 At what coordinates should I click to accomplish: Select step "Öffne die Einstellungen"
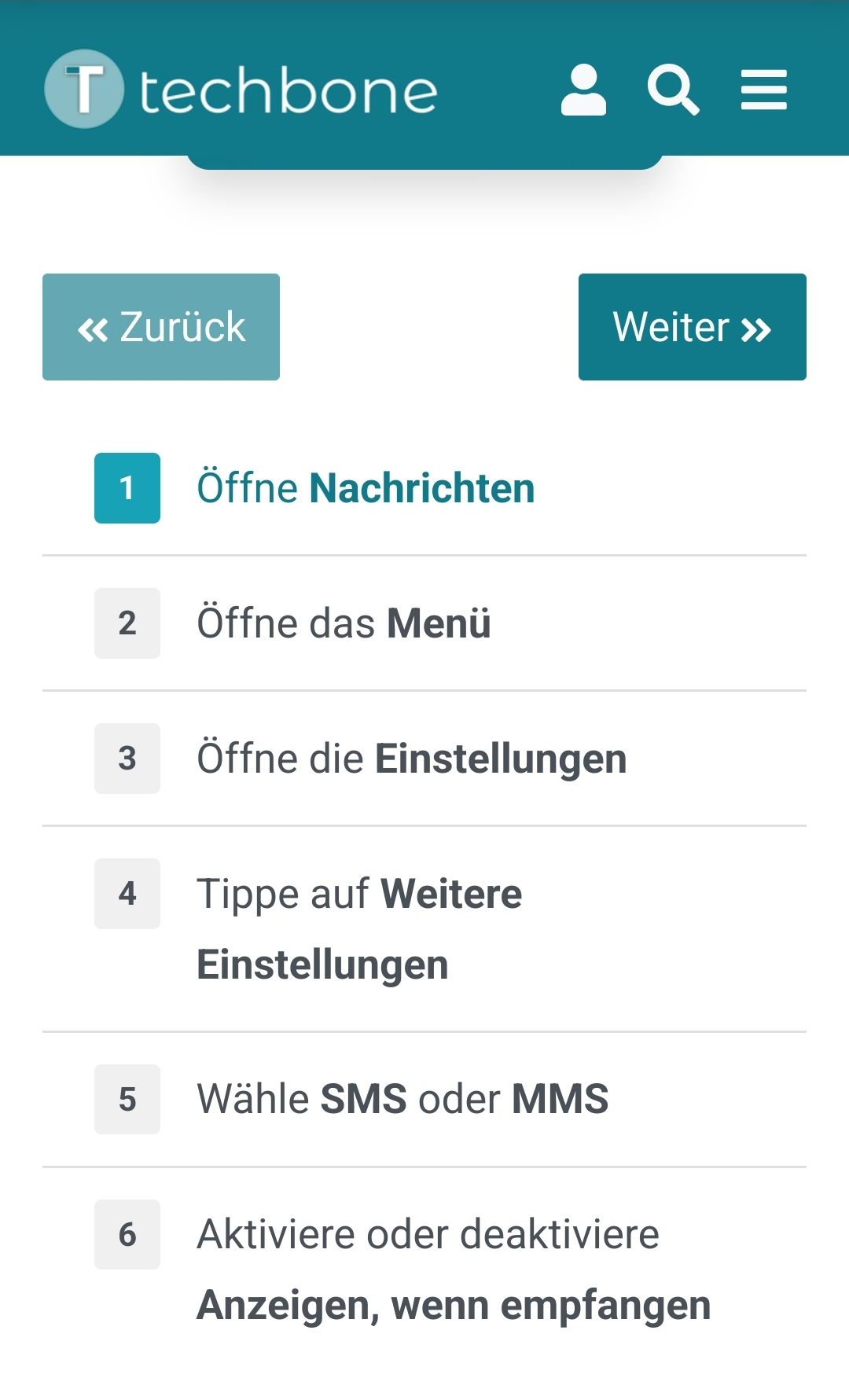coord(411,759)
